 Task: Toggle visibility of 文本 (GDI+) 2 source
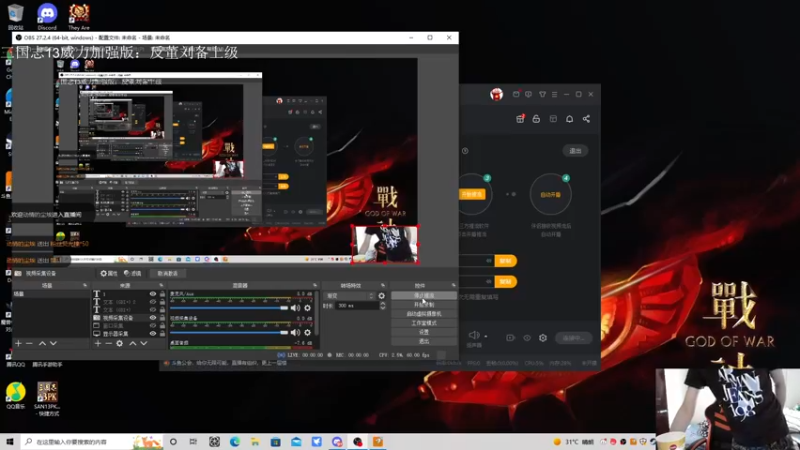(153, 302)
